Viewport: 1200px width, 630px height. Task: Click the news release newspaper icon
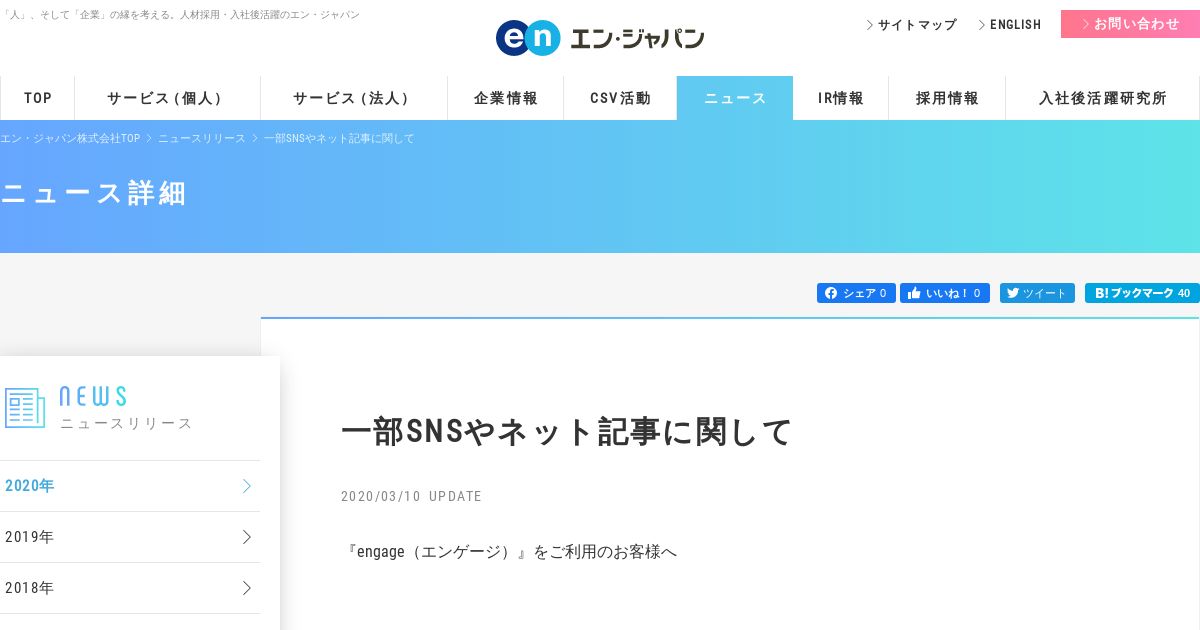[25, 408]
